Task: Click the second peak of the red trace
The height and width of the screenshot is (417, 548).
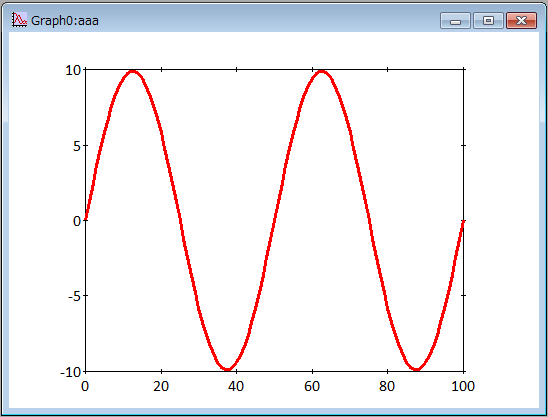Action: (322, 72)
